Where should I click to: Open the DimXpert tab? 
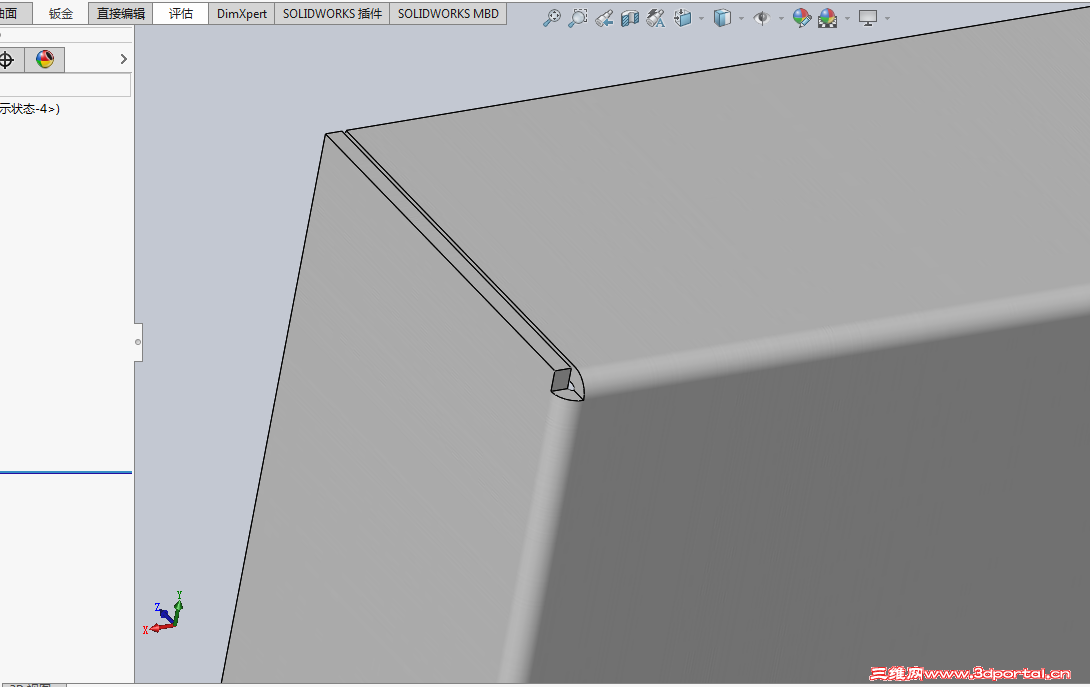pos(241,13)
